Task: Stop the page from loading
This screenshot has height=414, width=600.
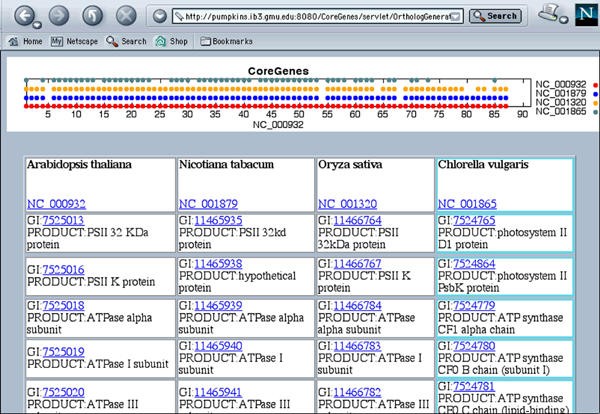Action: tap(125, 16)
